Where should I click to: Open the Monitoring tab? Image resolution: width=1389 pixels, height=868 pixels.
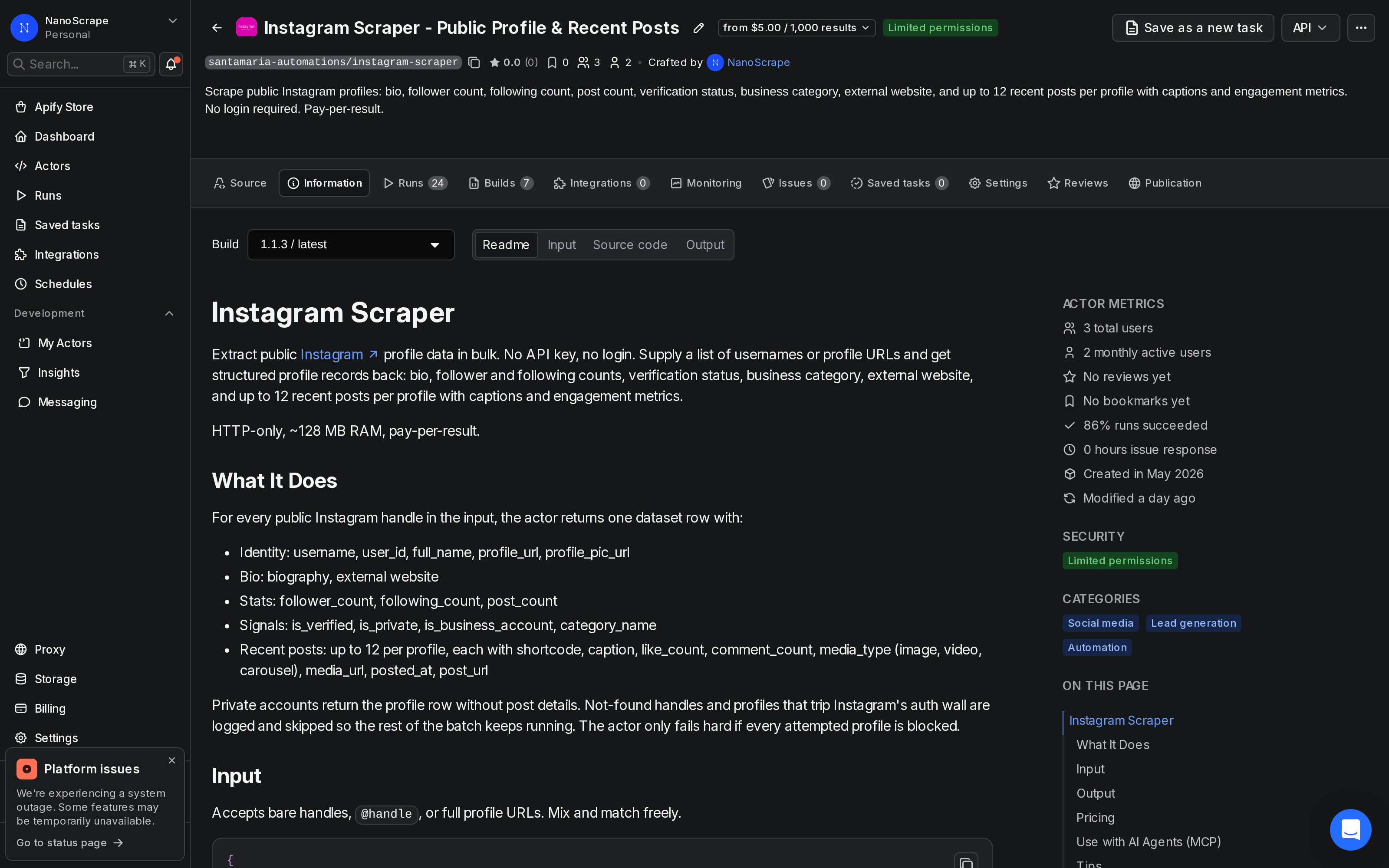pyautogui.click(x=706, y=183)
